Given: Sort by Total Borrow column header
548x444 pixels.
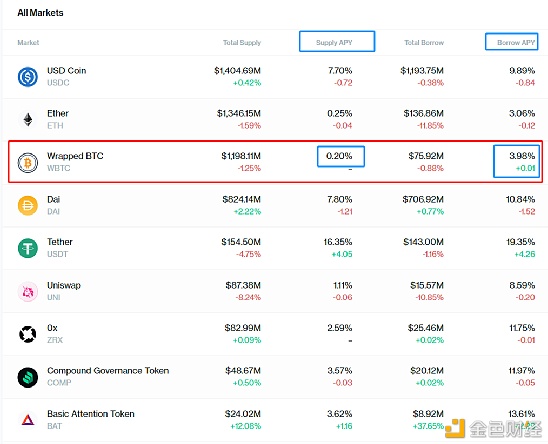Looking at the screenshot, I should point(424,43).
